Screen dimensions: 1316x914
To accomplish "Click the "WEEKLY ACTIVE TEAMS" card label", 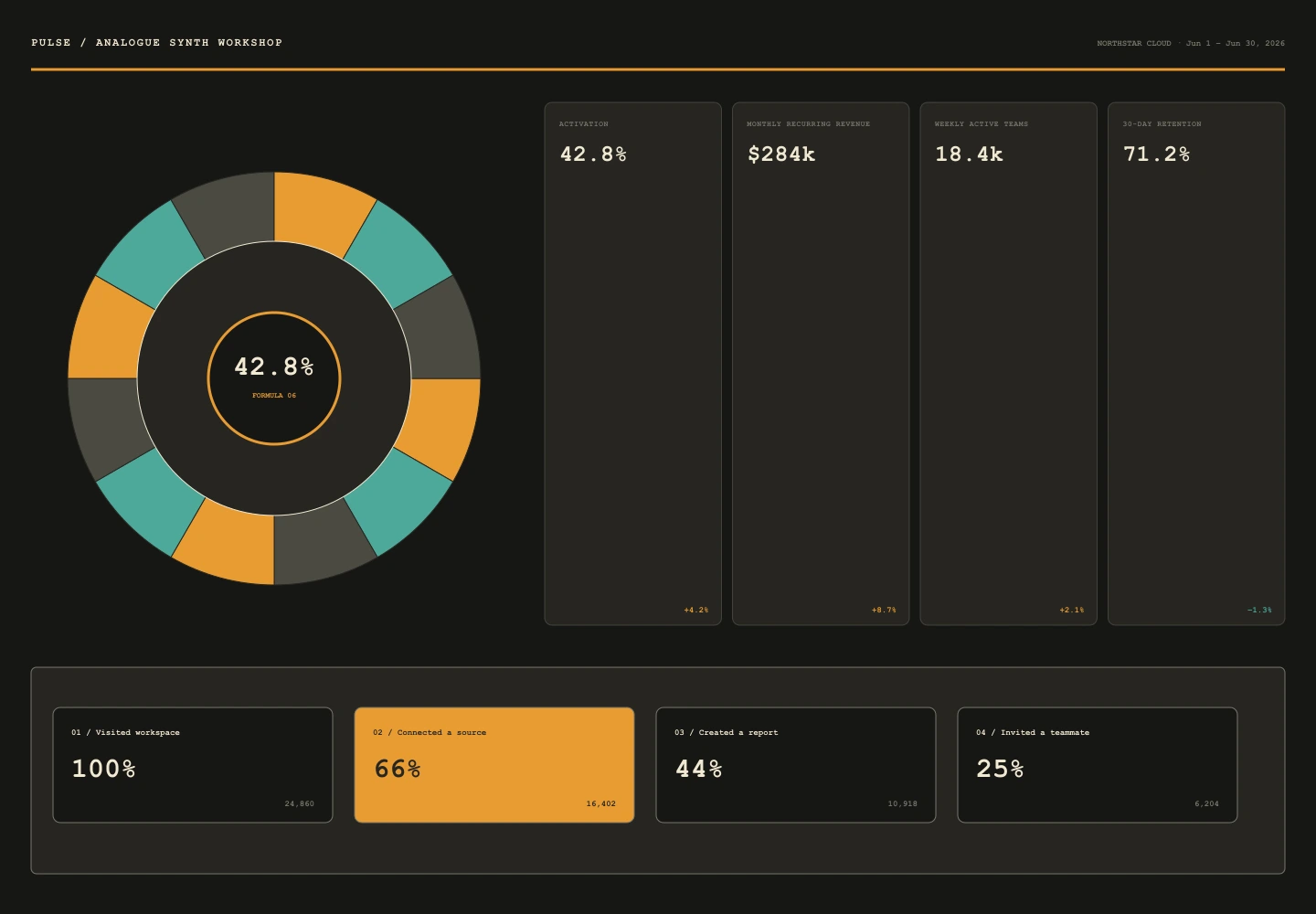I will pos(981,124).
